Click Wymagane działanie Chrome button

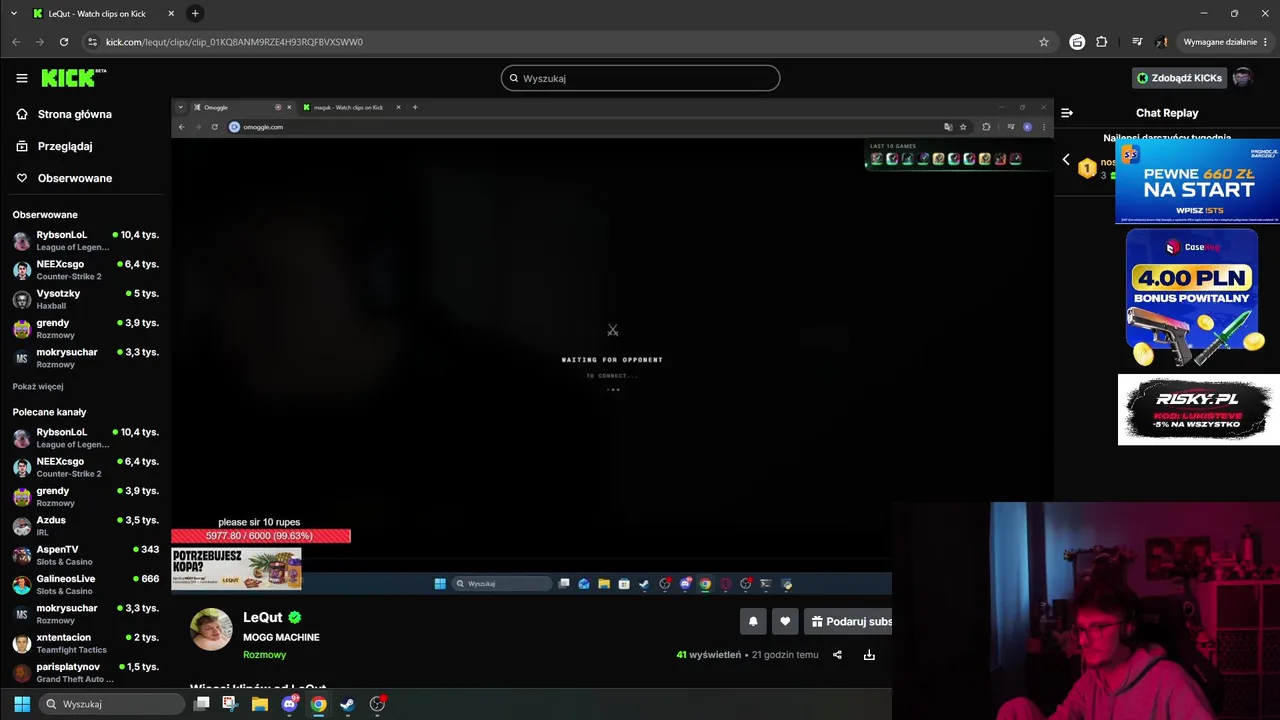click(x=1226, y=42)
